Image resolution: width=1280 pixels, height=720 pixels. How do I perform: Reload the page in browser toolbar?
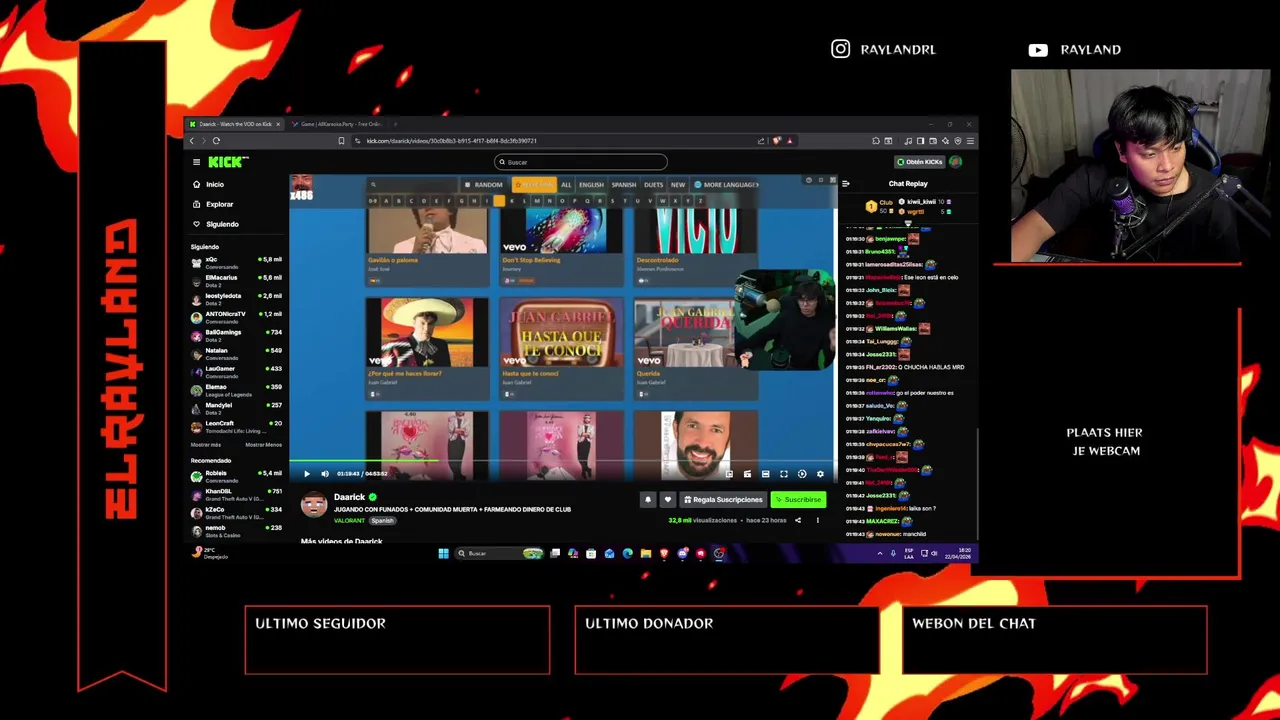coord(216,141)
